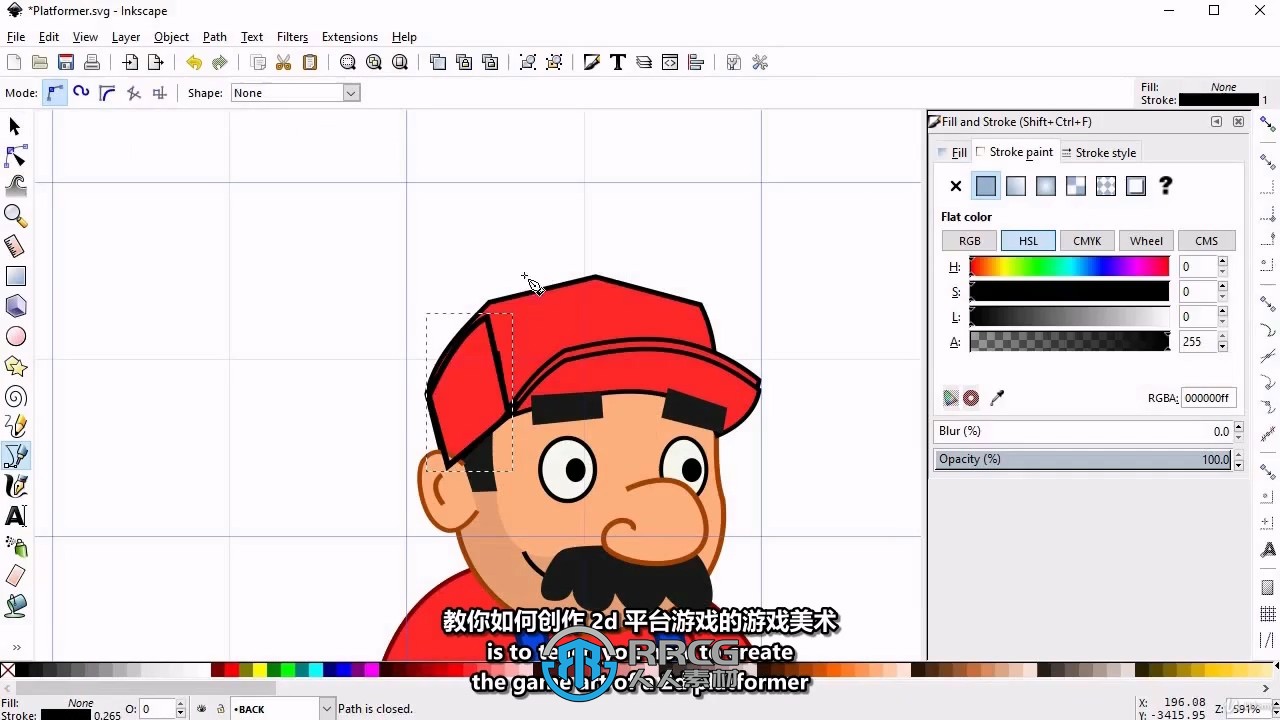Viewport: 1280px width, 720px height.
Task: Select the Text tool in toolbox
Action: [15, 516]
